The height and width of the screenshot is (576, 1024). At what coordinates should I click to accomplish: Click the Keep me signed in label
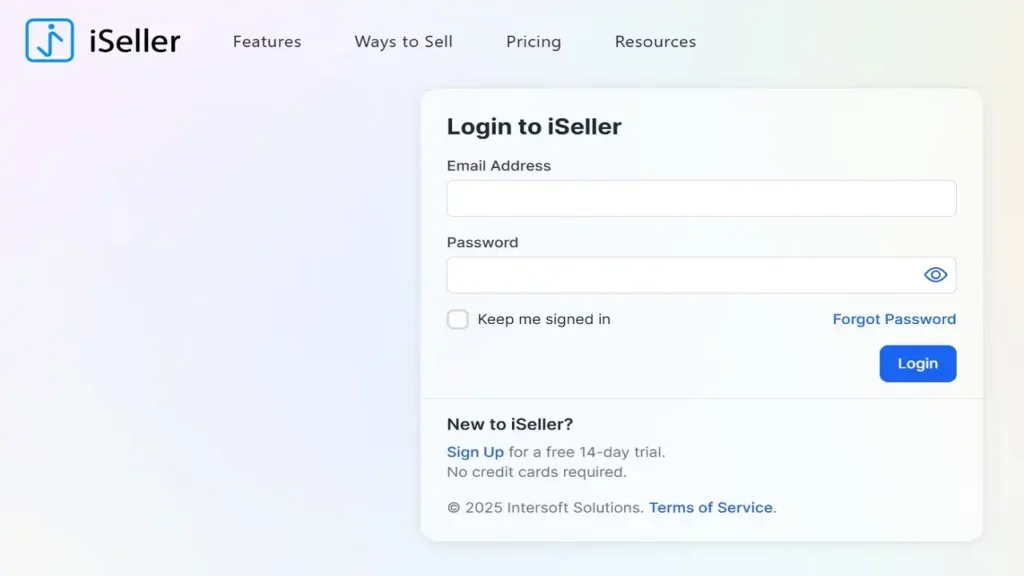tap(544, 320)
